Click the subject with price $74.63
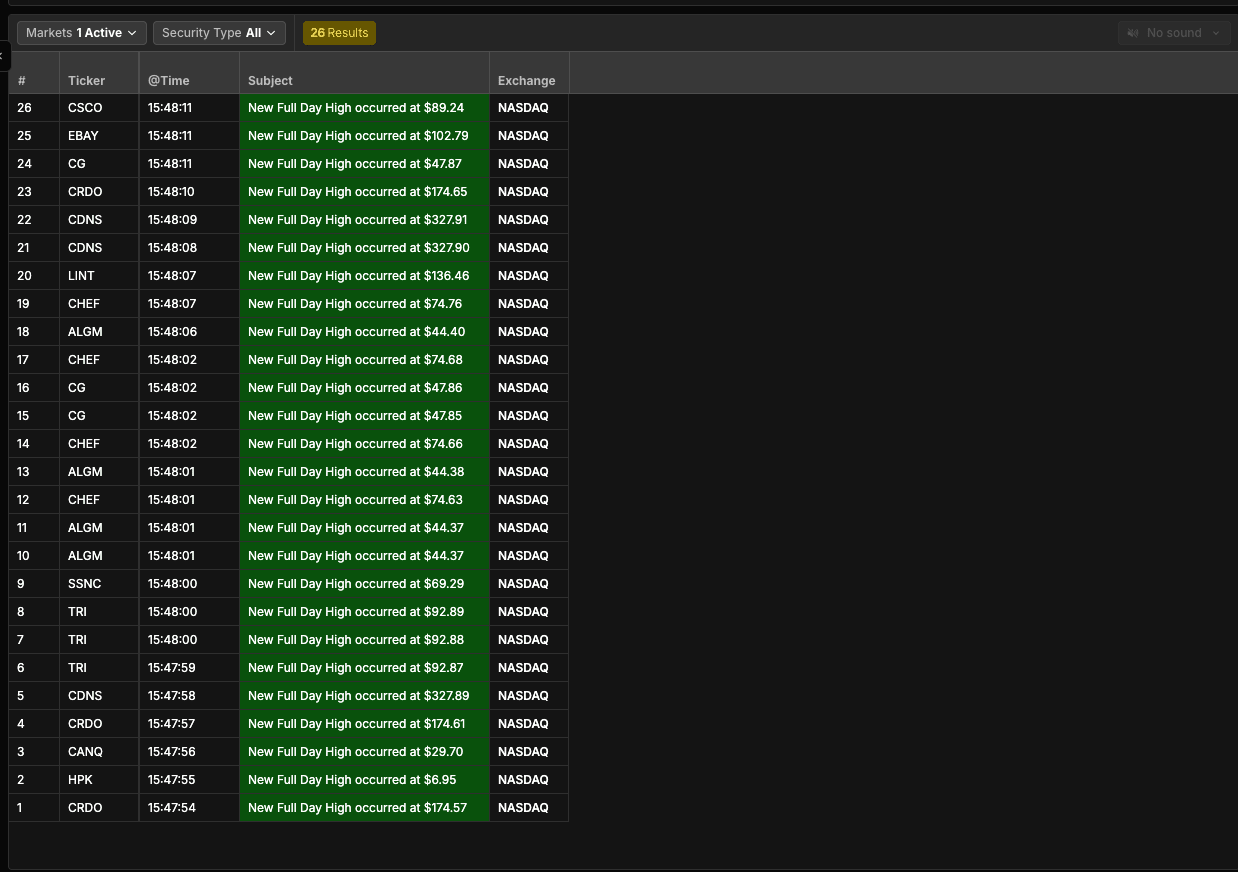 coord(364,500)
